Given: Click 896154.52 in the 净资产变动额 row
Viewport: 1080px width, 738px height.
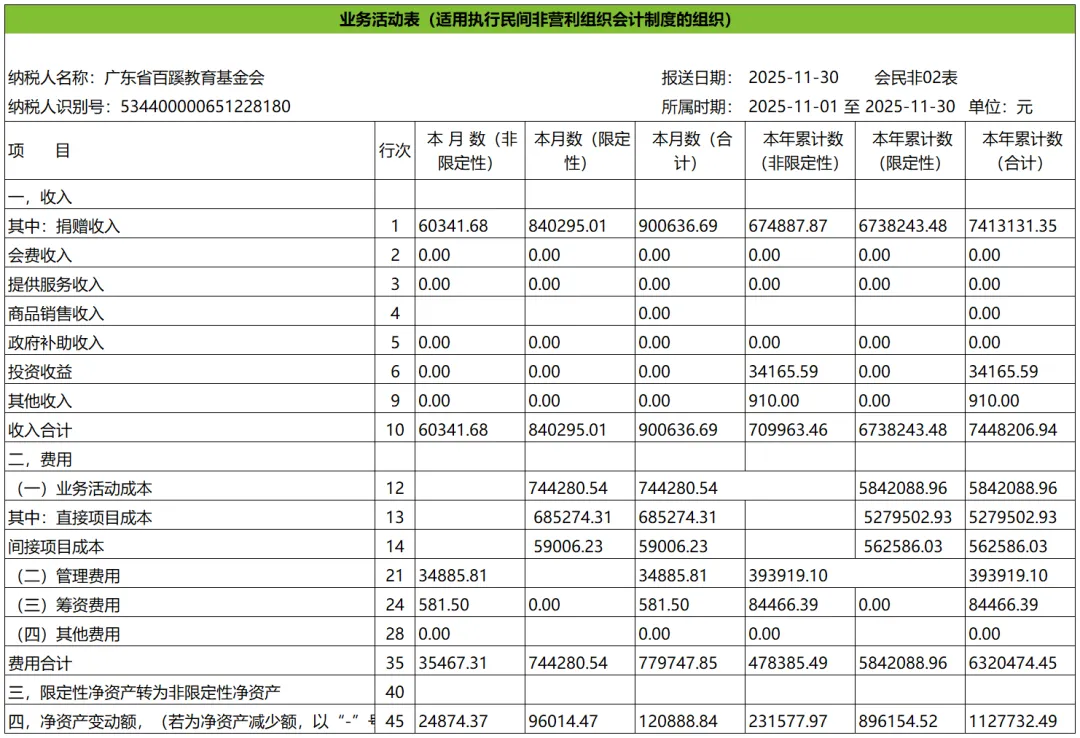Looking at the screenshot, I should tap(898, 721).
